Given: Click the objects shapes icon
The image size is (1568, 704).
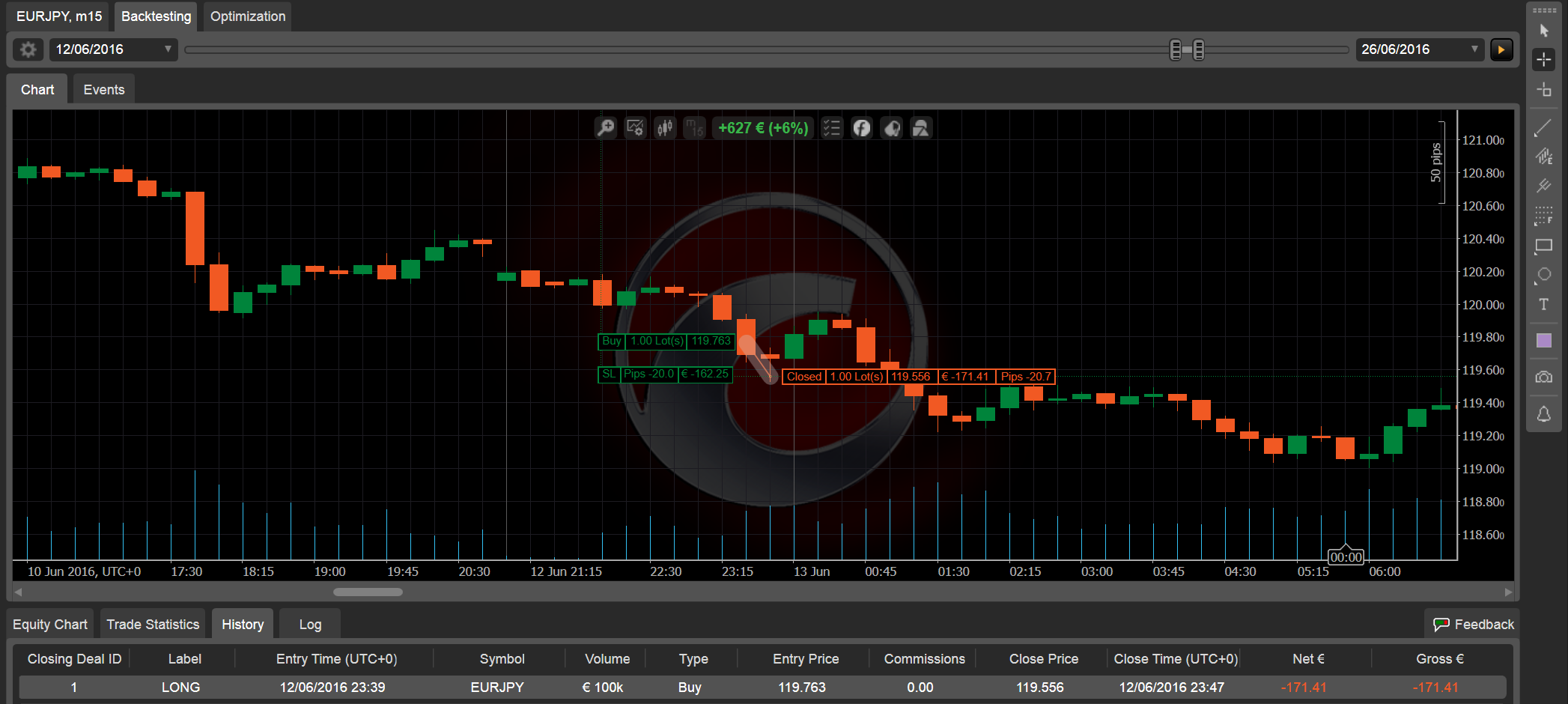Looking at the screenshot, I should click(x=921, y=128).
